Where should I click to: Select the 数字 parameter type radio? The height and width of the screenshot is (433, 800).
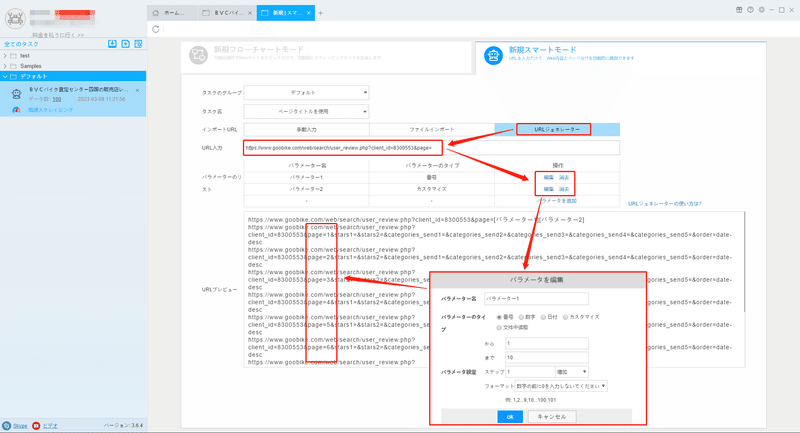pyautogui.click(x=521, y=317)
